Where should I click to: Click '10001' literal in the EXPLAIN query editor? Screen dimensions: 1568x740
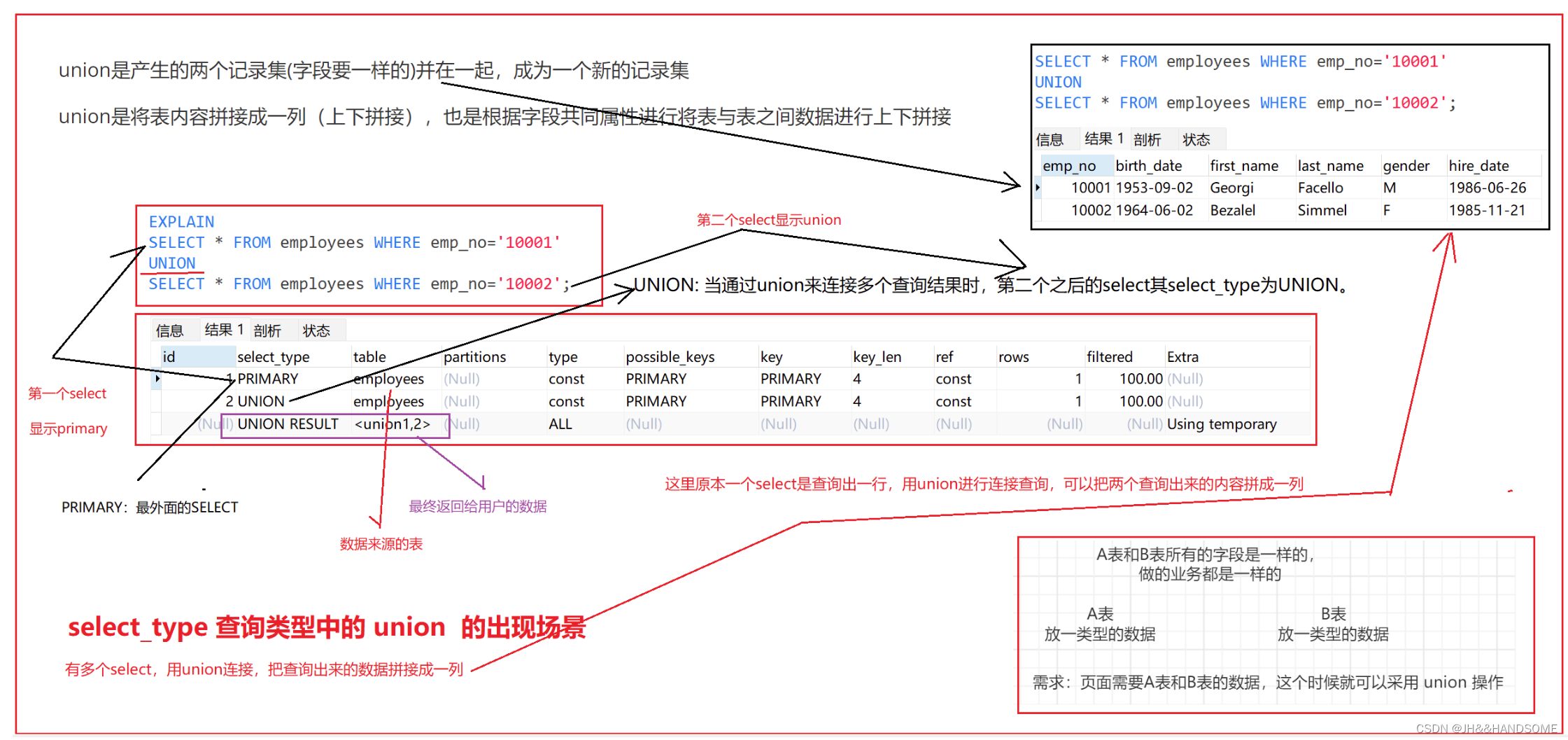coord(528,242)
